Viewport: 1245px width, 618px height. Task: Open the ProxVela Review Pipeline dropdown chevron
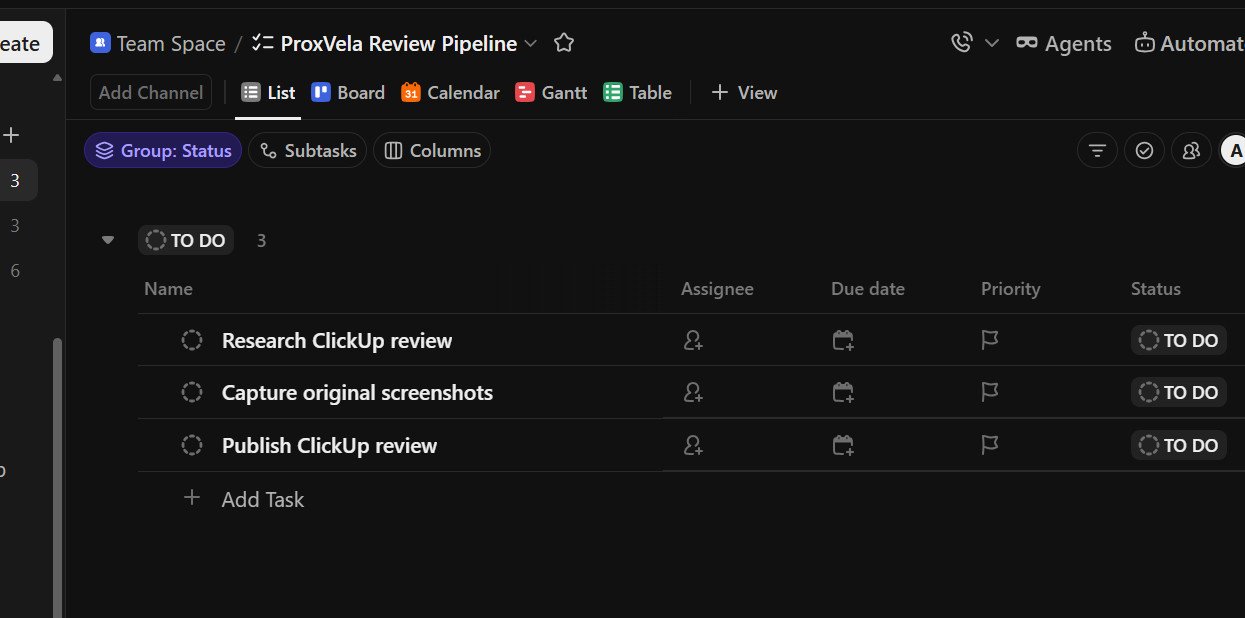point(531,43)
